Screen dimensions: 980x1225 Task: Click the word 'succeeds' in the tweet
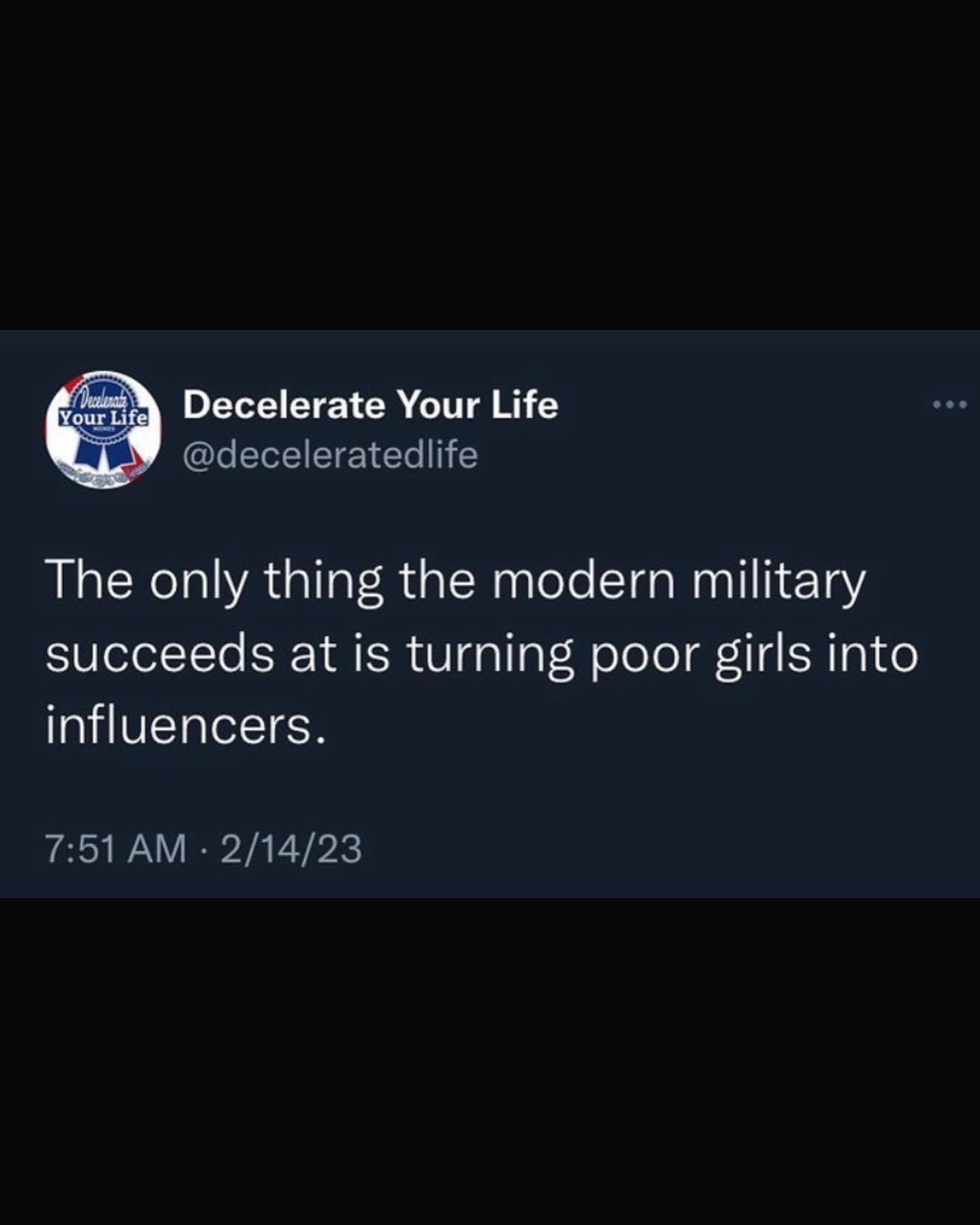(160, 655)
